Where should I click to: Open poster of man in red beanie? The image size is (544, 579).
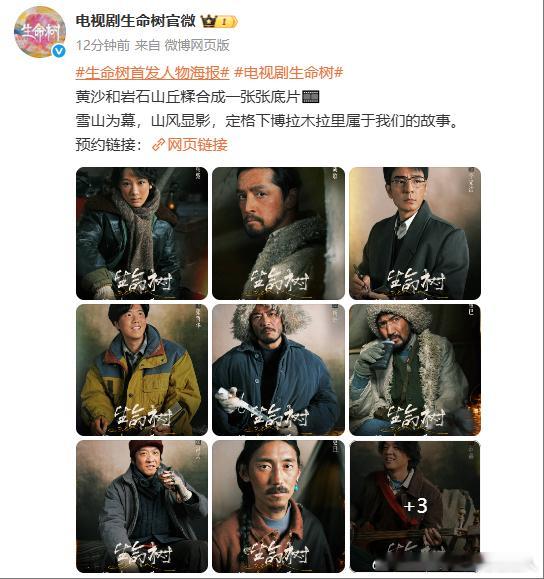click(142, 507)
